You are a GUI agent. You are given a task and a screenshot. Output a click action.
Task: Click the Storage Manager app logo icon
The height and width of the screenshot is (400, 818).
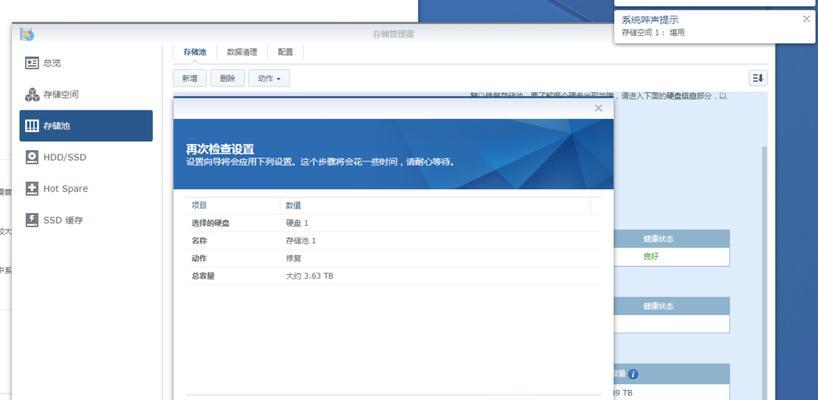(x=27, y=34)
